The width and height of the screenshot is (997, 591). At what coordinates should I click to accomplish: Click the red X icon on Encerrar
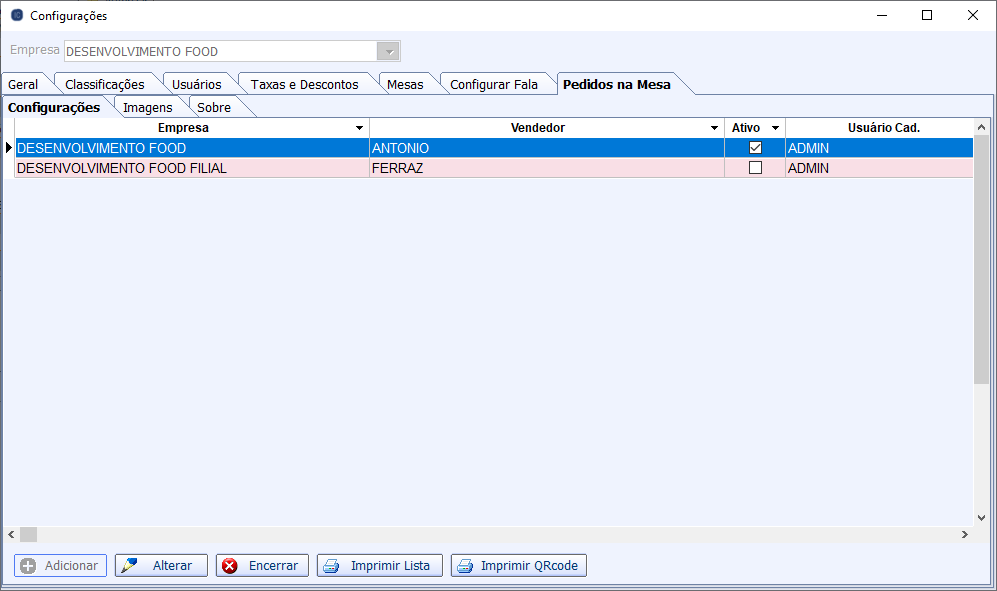click(x=230, y=566)
